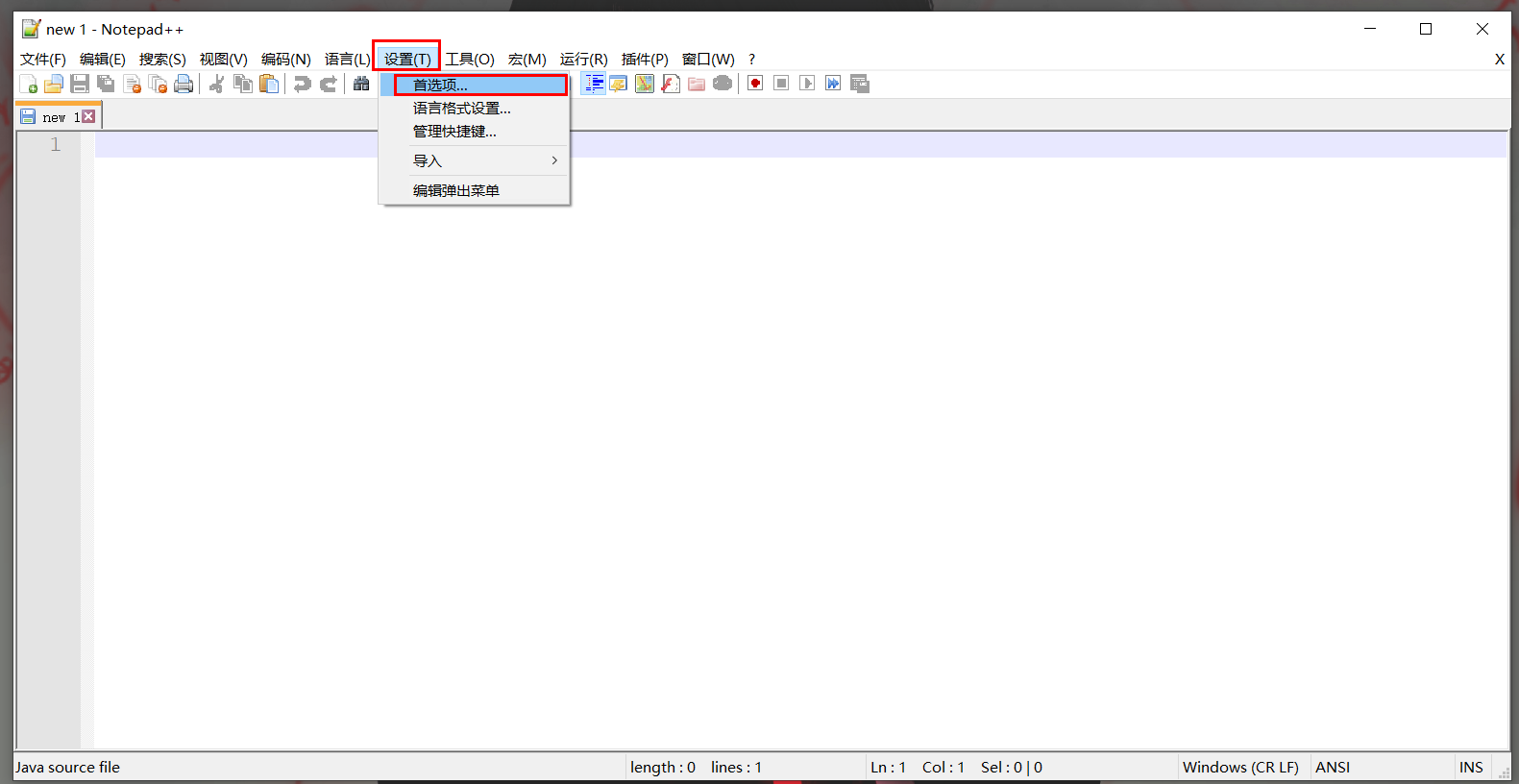Open the 工具(O) menu
Image resolution: width=1519 pixels, height=784 pixels.
pos(470,60)
